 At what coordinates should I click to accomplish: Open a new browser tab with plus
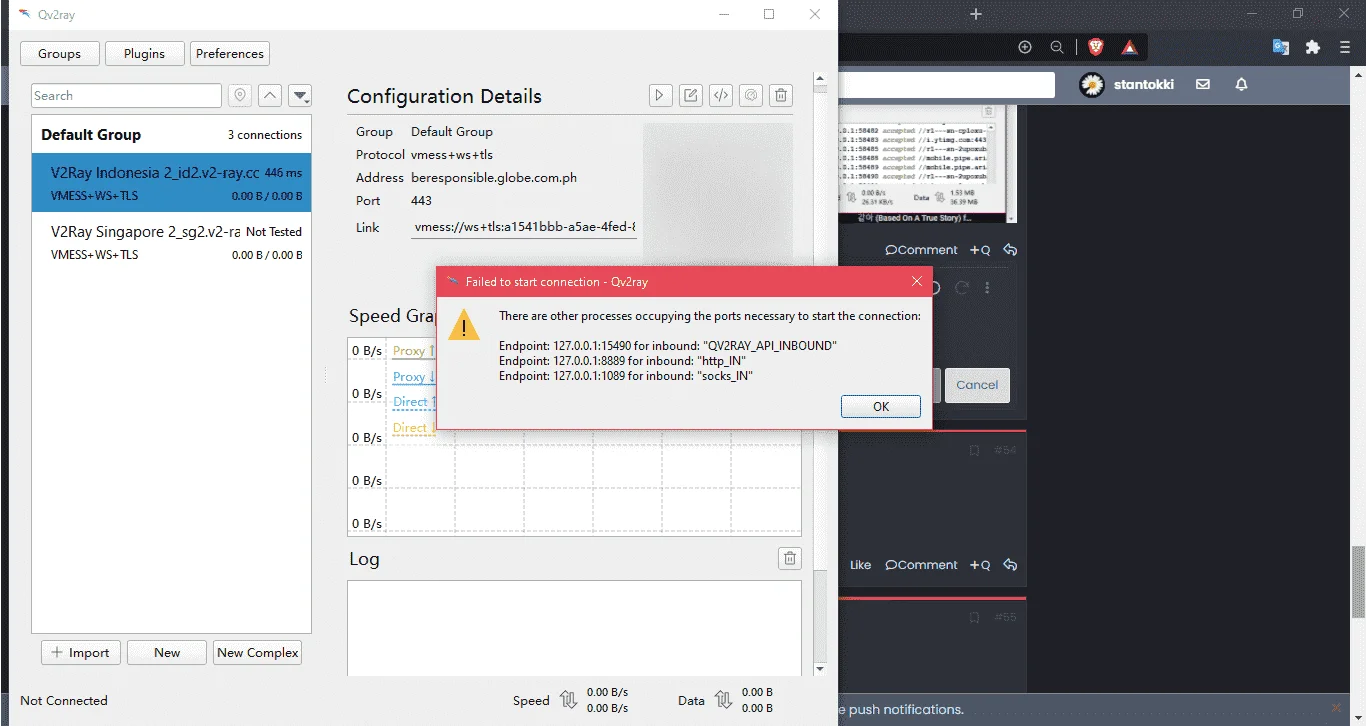click(976, 14)
